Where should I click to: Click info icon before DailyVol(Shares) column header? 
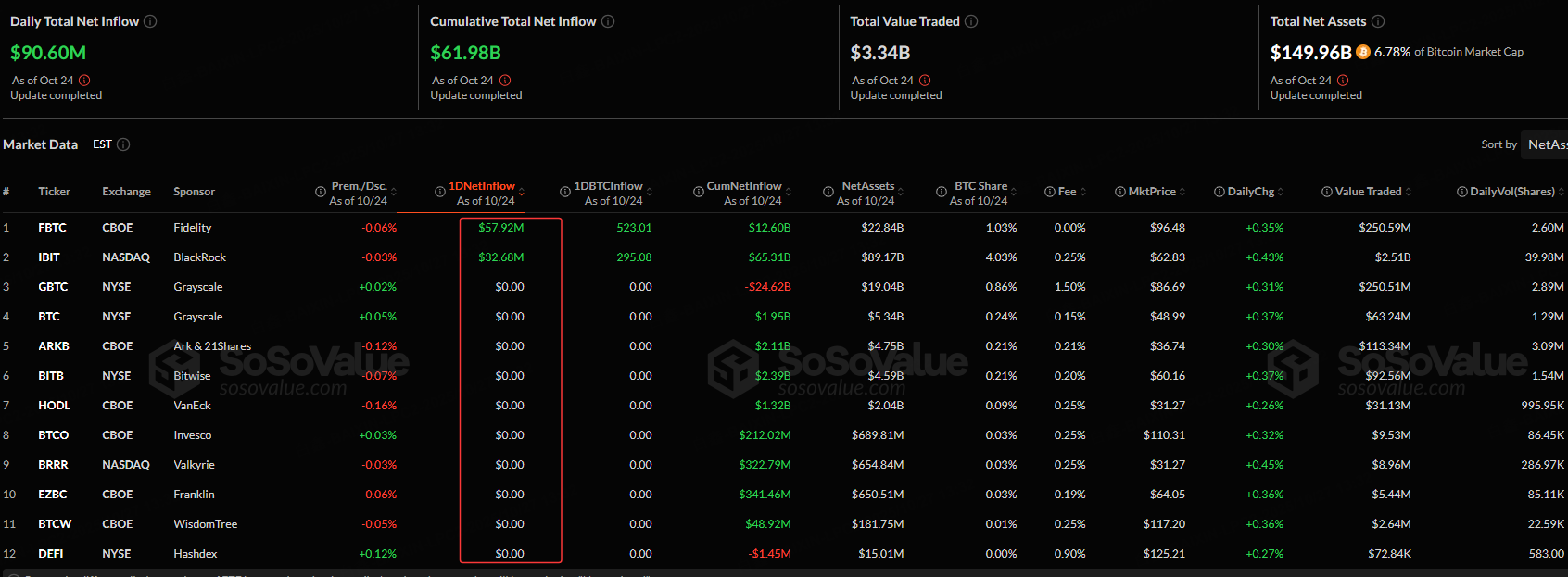[x=1462, y=192]
